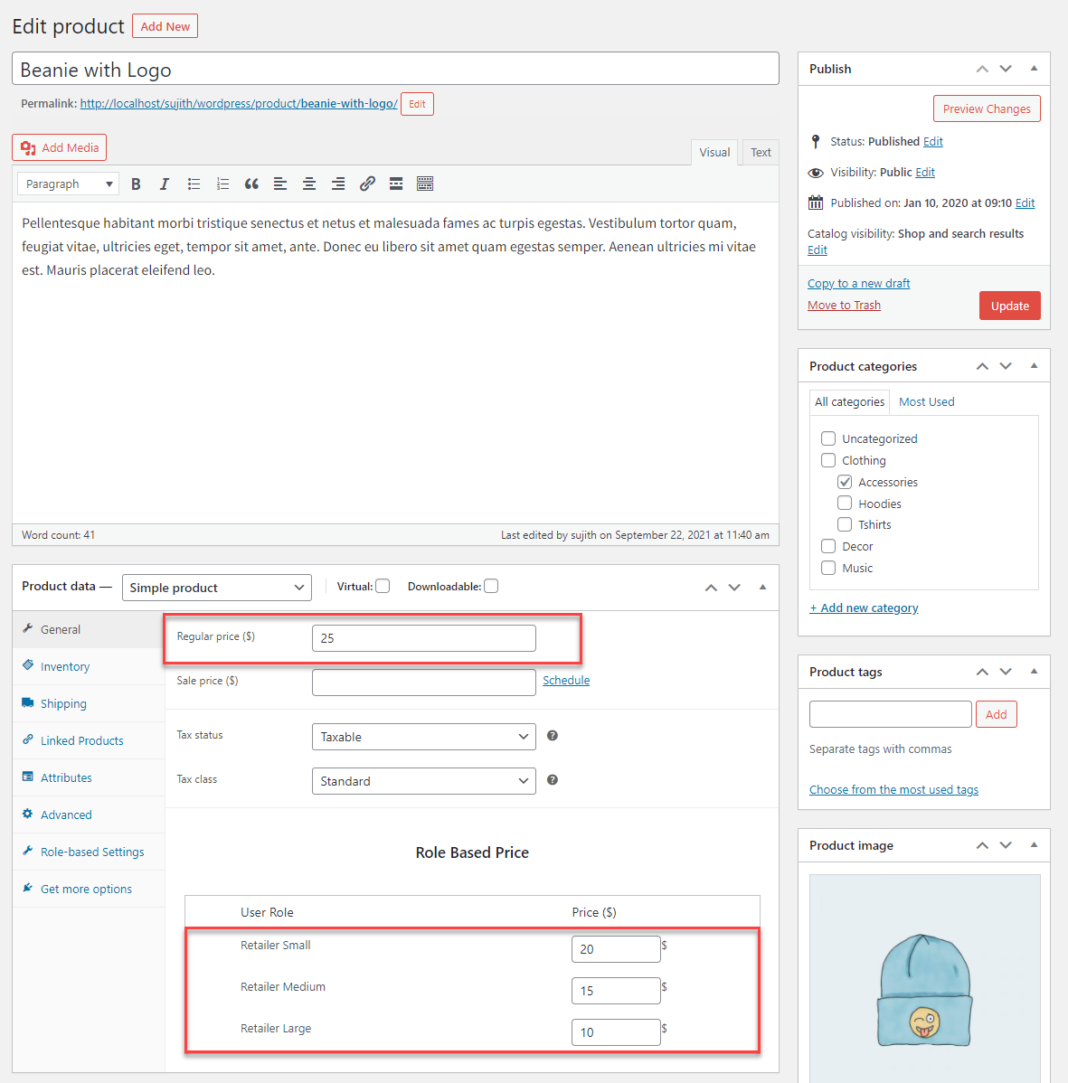The height and width of the screenshot is (1083, 1068).
Task: Move Product image panel down
Action: (1006, 845)
